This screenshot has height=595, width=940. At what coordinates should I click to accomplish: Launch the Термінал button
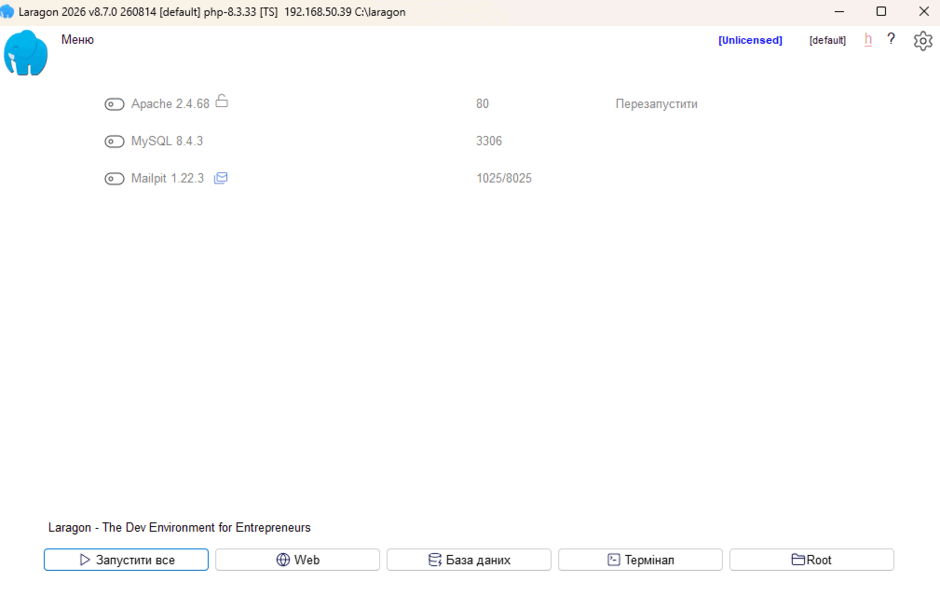pyautogui.click(x=640, y=560)
